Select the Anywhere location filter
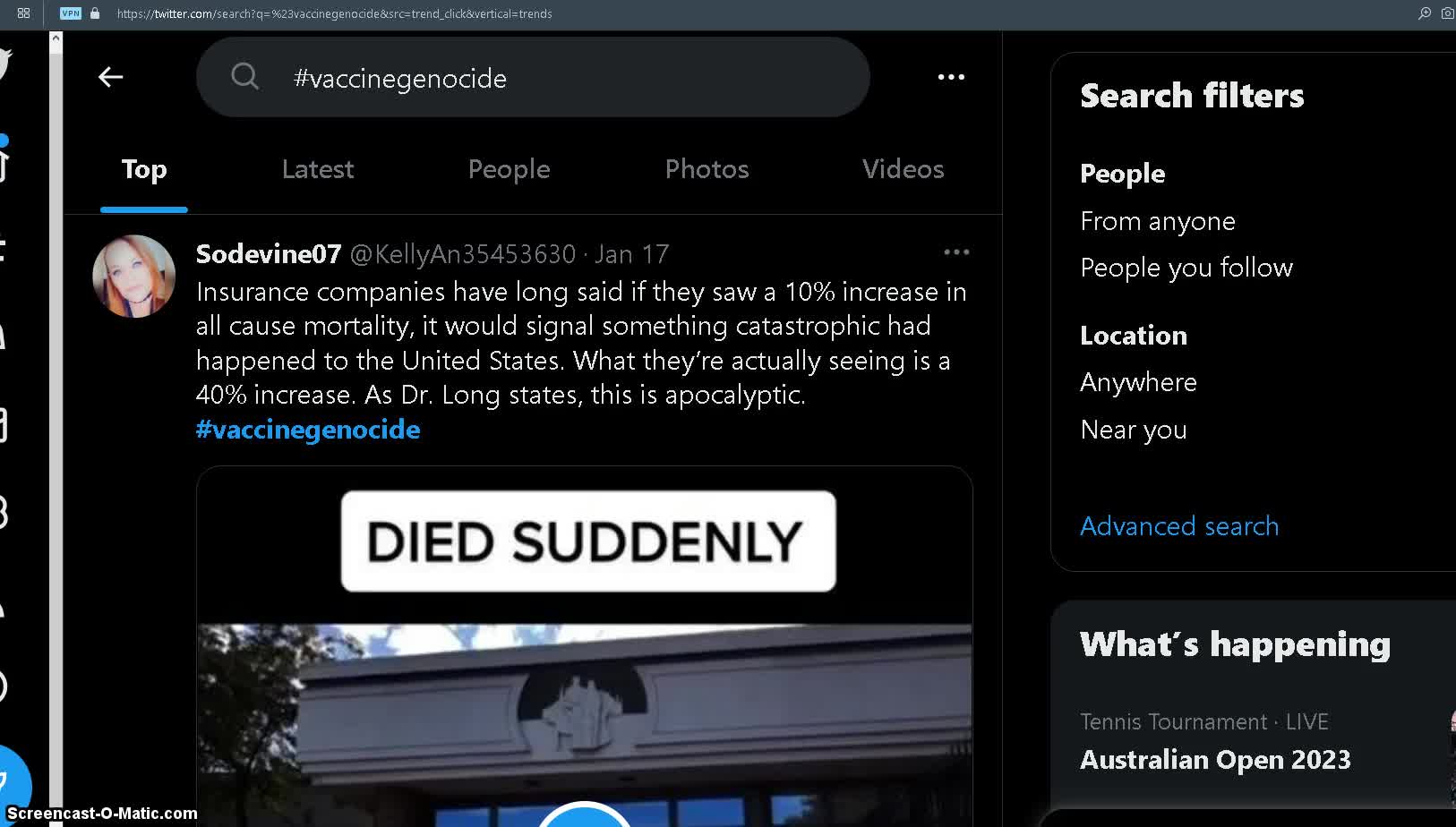Viewport: 1456px width, 827px height. click(1138, 382)
